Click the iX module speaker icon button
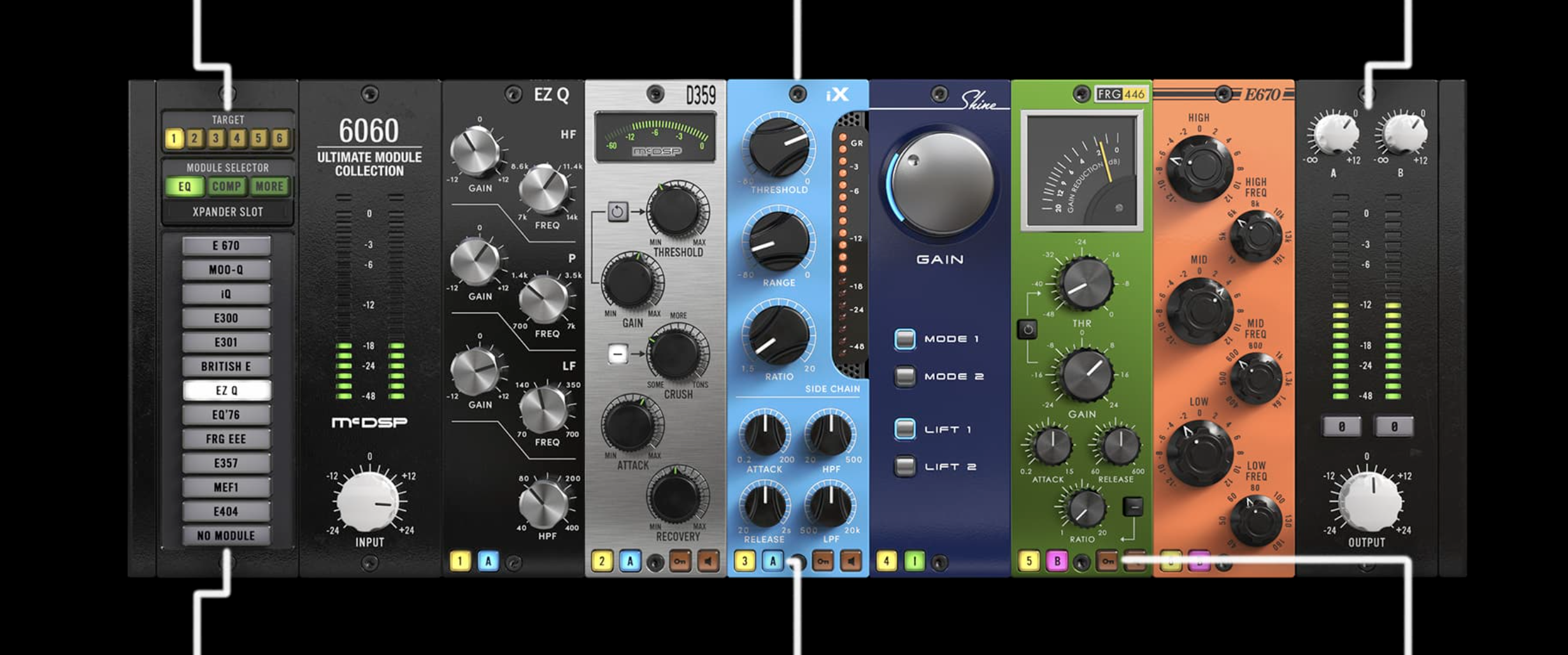 (x=850, y=561)
